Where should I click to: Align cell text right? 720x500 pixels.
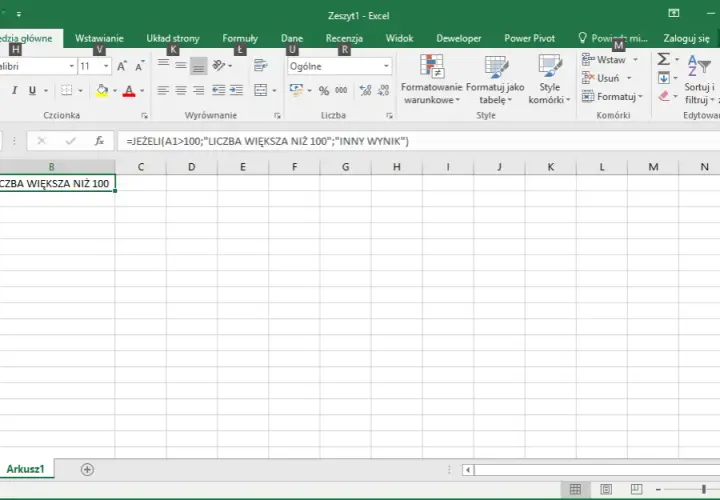coord(198,90)
